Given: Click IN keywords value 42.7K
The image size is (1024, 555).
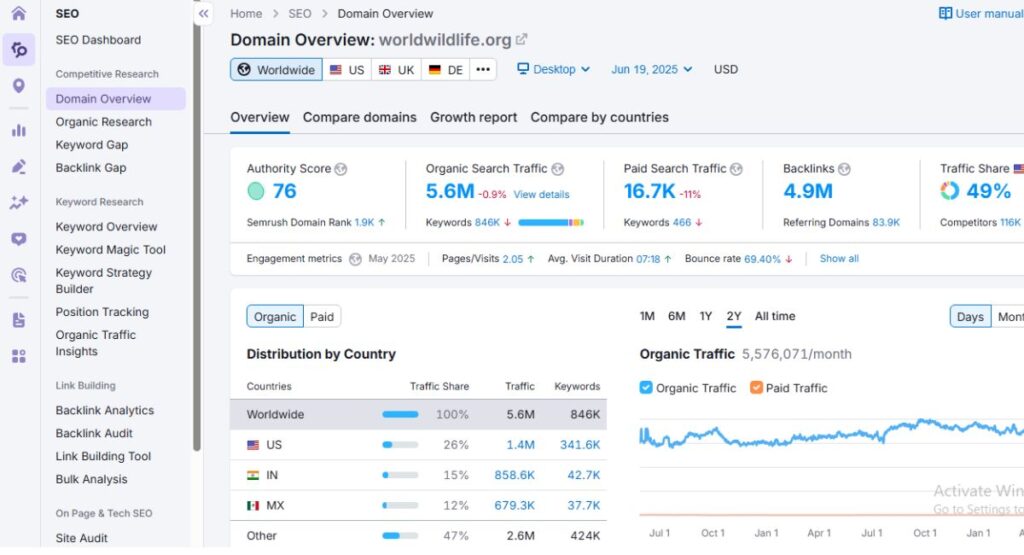Looking at the screenshot, I should (584, 475).
